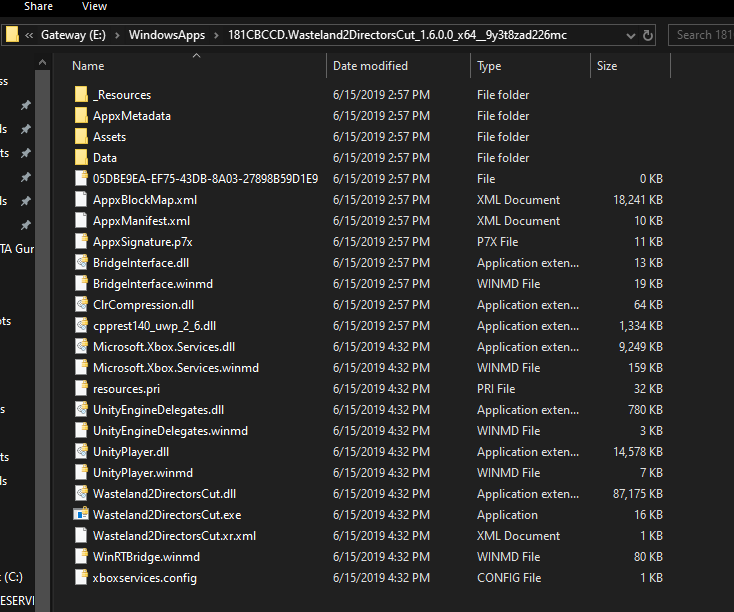Open the Share ribbon tab
The height and width of the screenshot is (612, 734).
click(x=38, y=7)
